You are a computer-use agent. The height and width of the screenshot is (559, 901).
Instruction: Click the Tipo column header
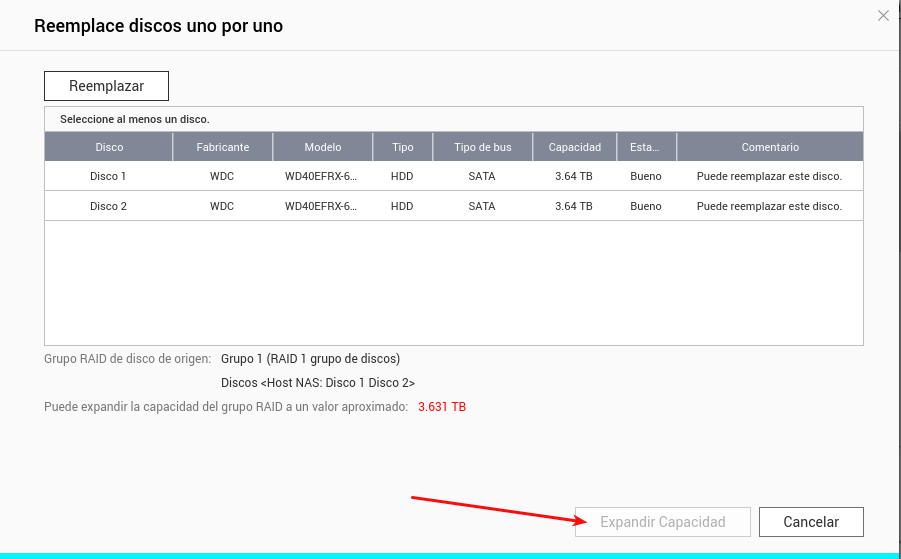pyautogui.click(x=402, y=147)
